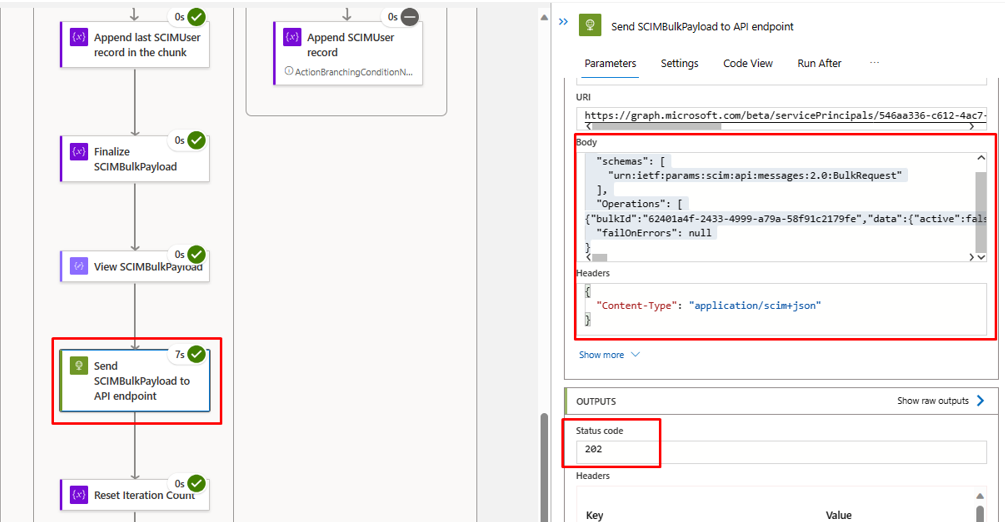Click the HTTP icon on the 'Send SCIMBulkPayload to API endpoint' node
The image size is (1005, 522).
[79, 366]
